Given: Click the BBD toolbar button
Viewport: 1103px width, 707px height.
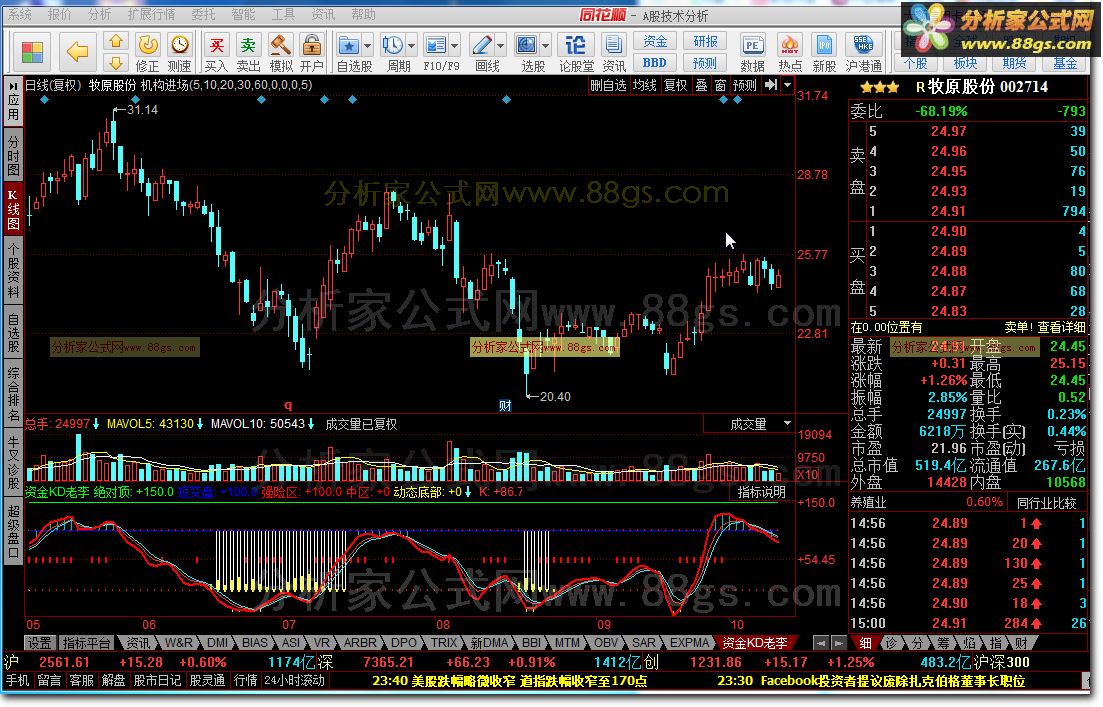Looking at the screenshot, I should coord(655,63).
